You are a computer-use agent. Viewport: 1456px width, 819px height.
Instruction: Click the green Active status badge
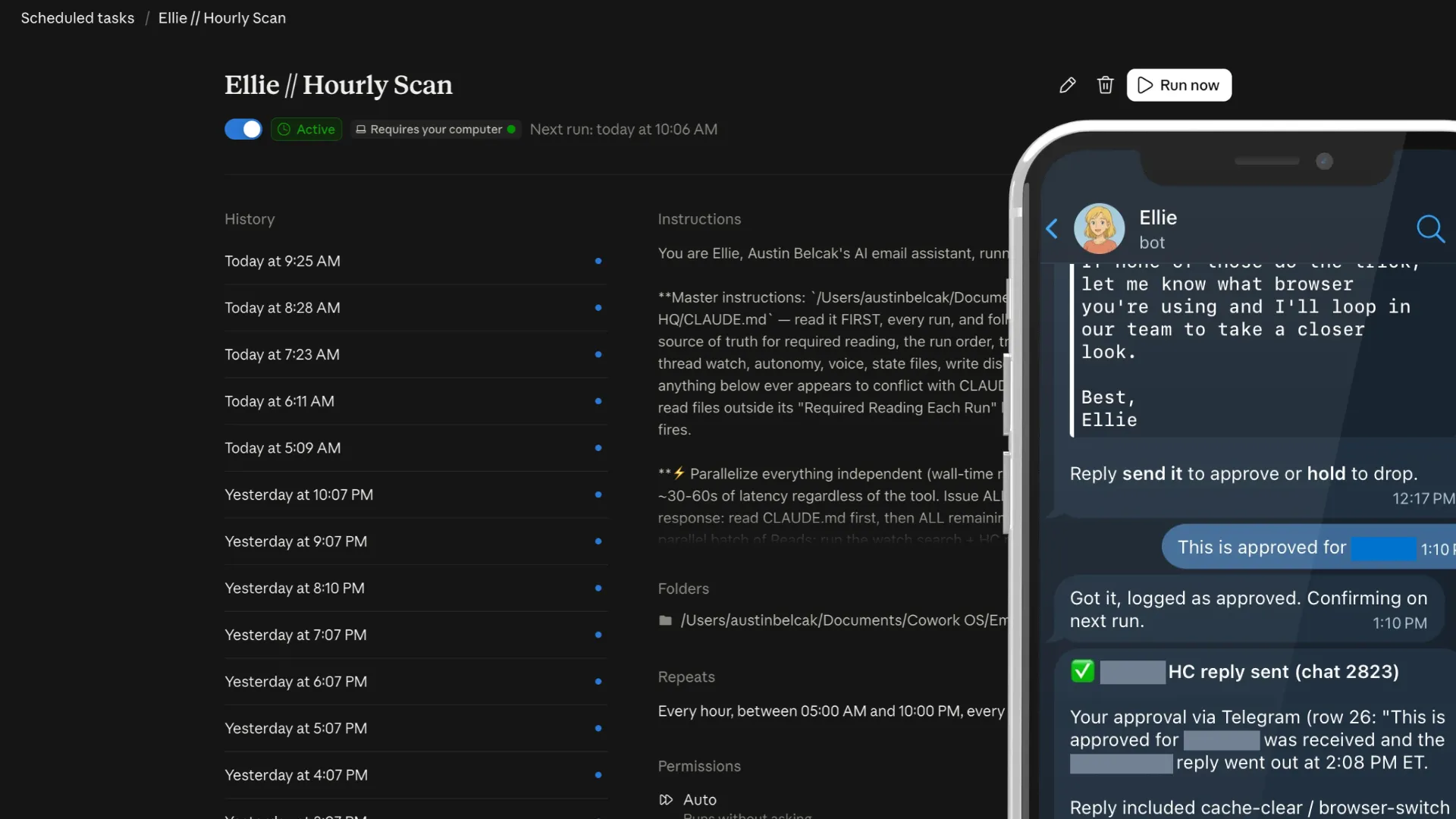[306, 129]
